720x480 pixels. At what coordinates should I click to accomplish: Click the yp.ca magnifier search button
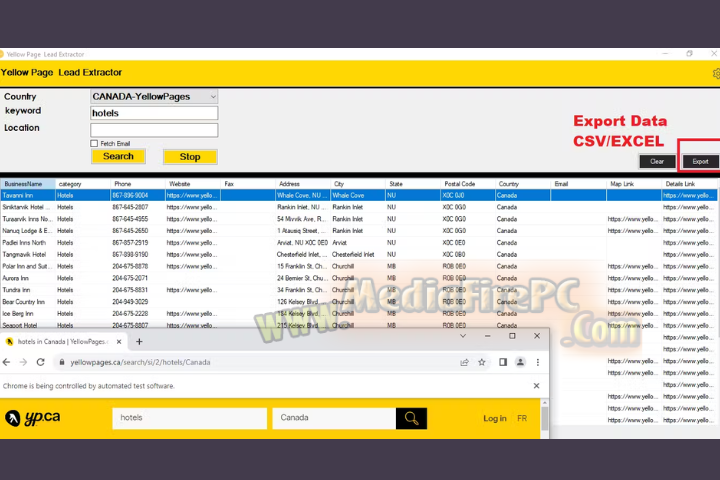pos(411,418)
